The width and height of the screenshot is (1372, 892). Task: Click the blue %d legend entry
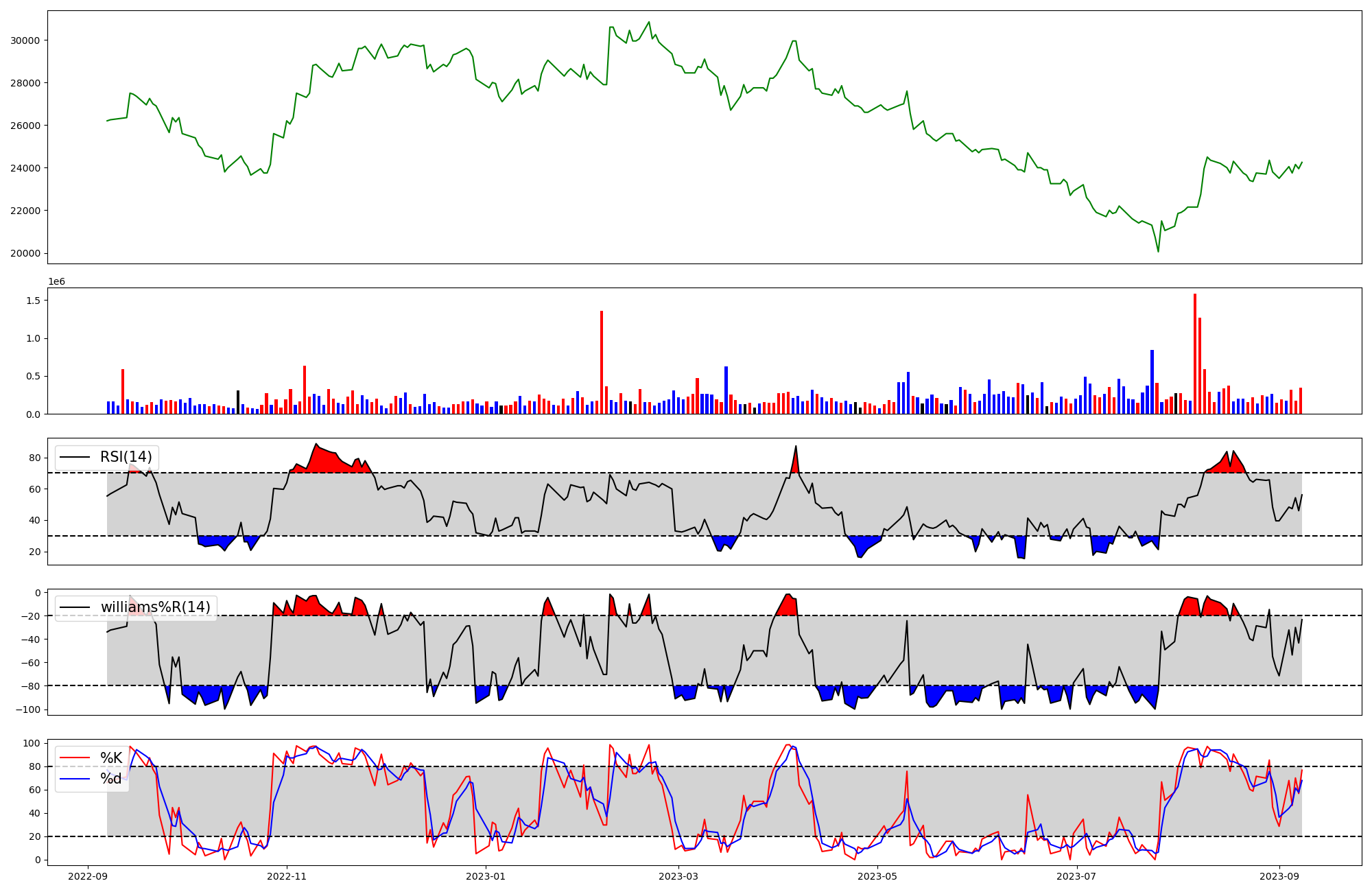110,779
